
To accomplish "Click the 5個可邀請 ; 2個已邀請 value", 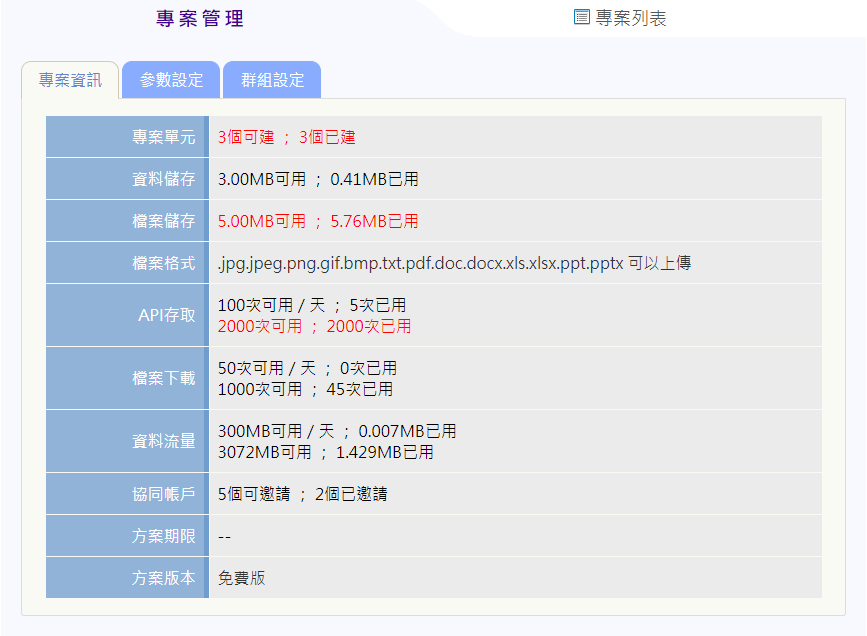I will tap(302, 493).
